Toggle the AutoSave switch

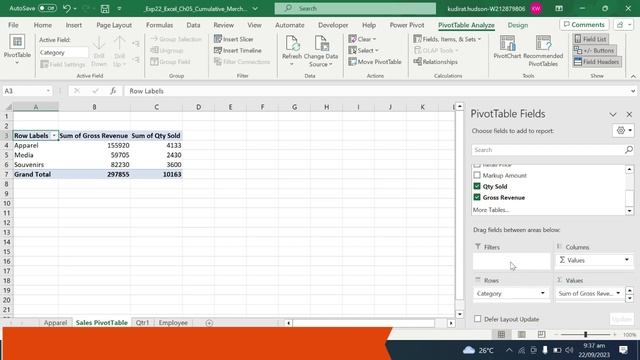47,8
